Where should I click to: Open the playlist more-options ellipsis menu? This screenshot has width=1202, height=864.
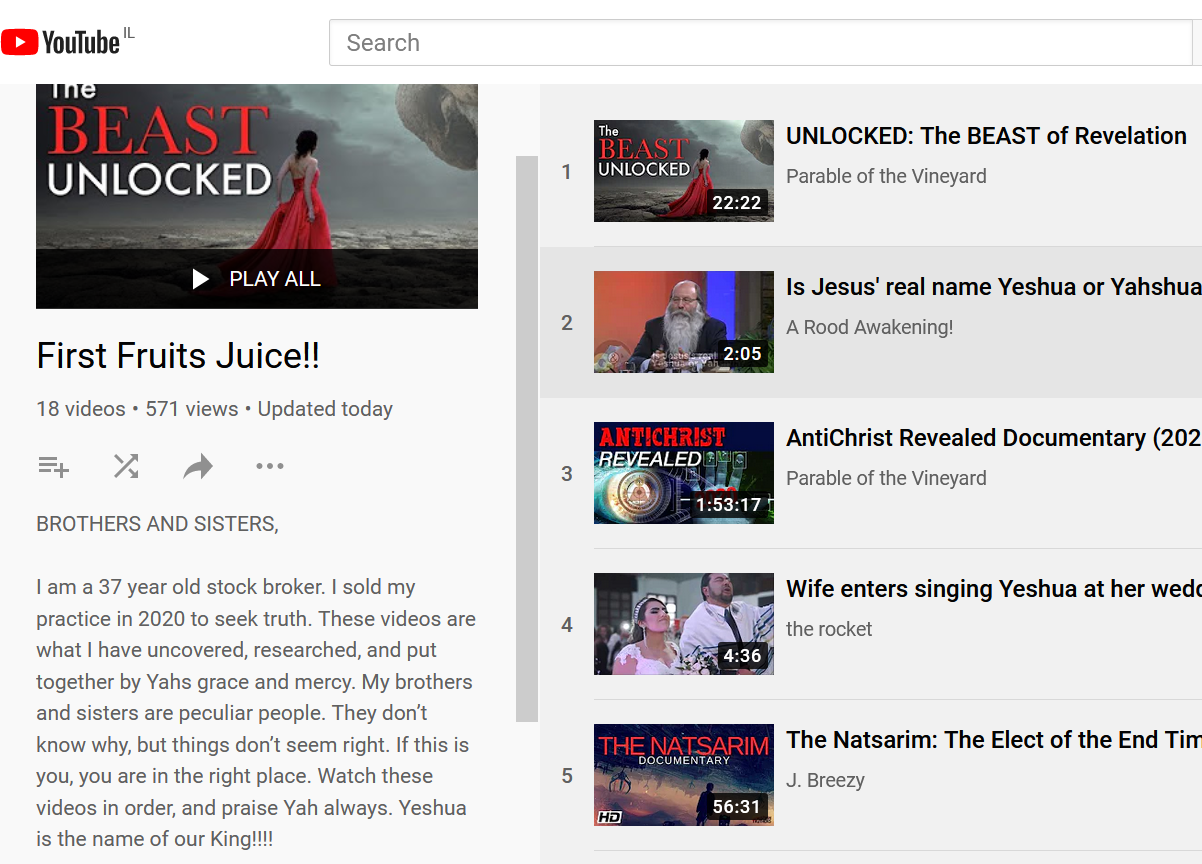coord(269,466)
